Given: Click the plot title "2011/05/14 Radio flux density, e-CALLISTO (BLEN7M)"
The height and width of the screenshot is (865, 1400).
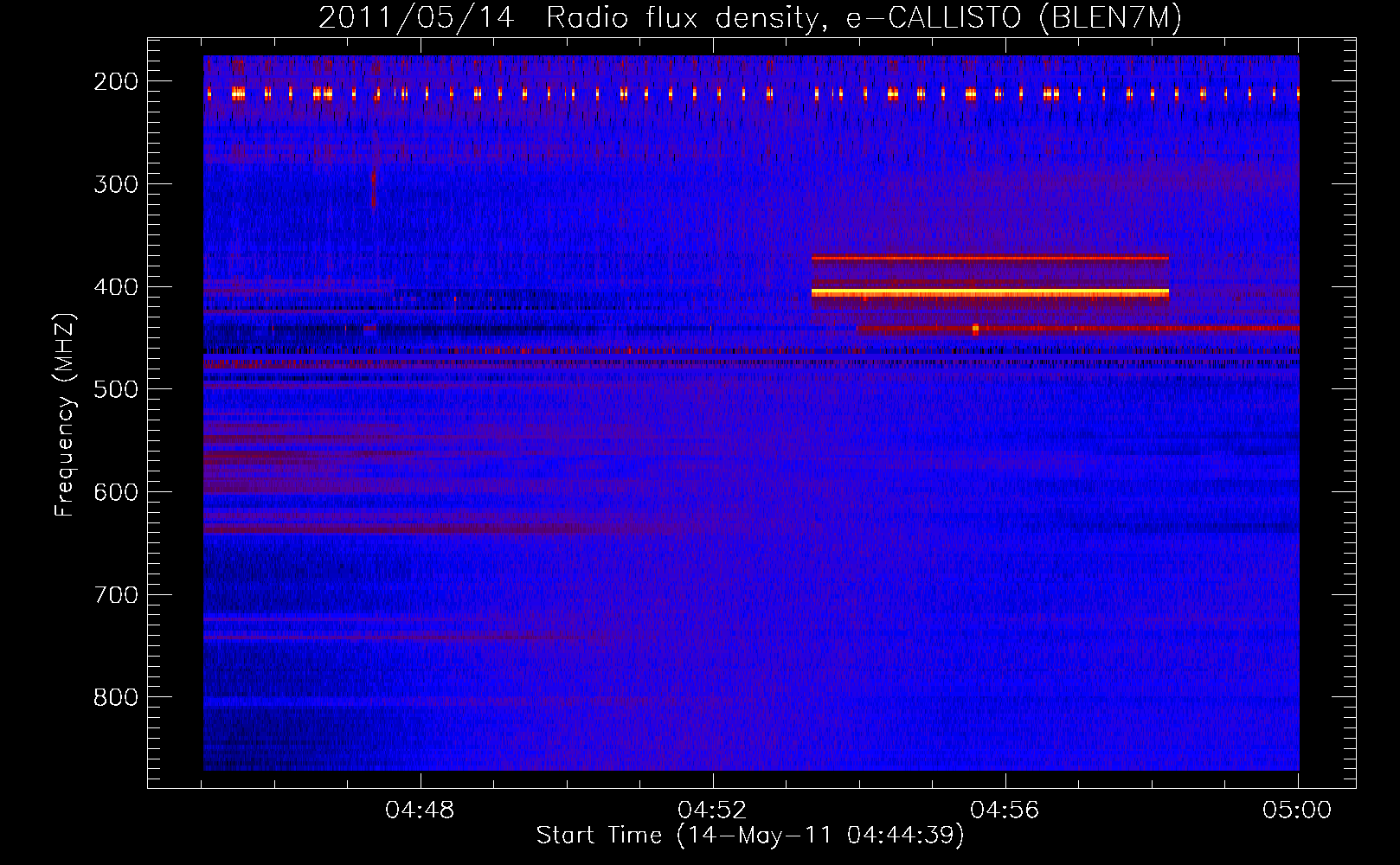Looking at the screenshot, I should [x=749, y=17].
